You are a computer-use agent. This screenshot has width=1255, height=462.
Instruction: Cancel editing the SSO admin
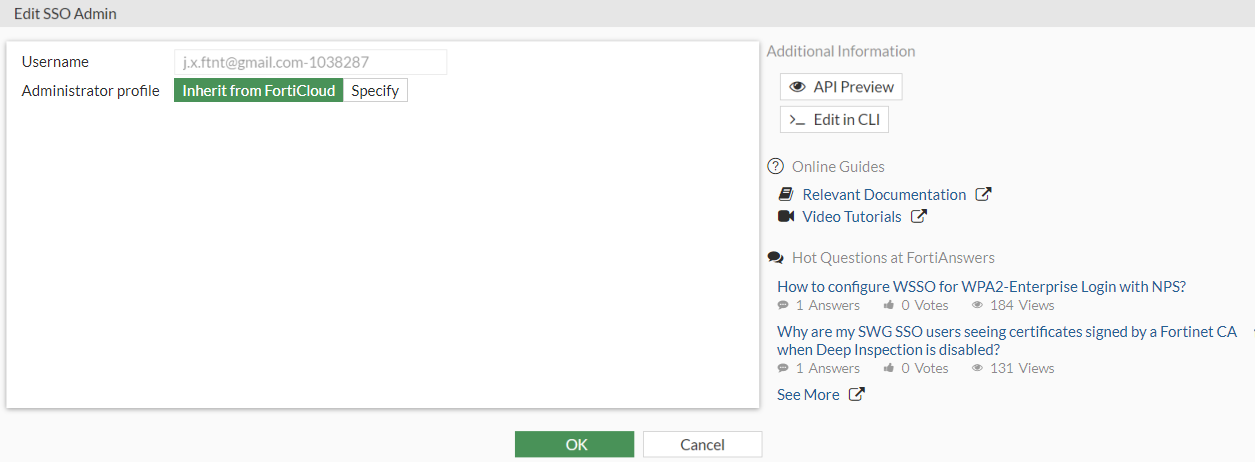pos(702,445)
